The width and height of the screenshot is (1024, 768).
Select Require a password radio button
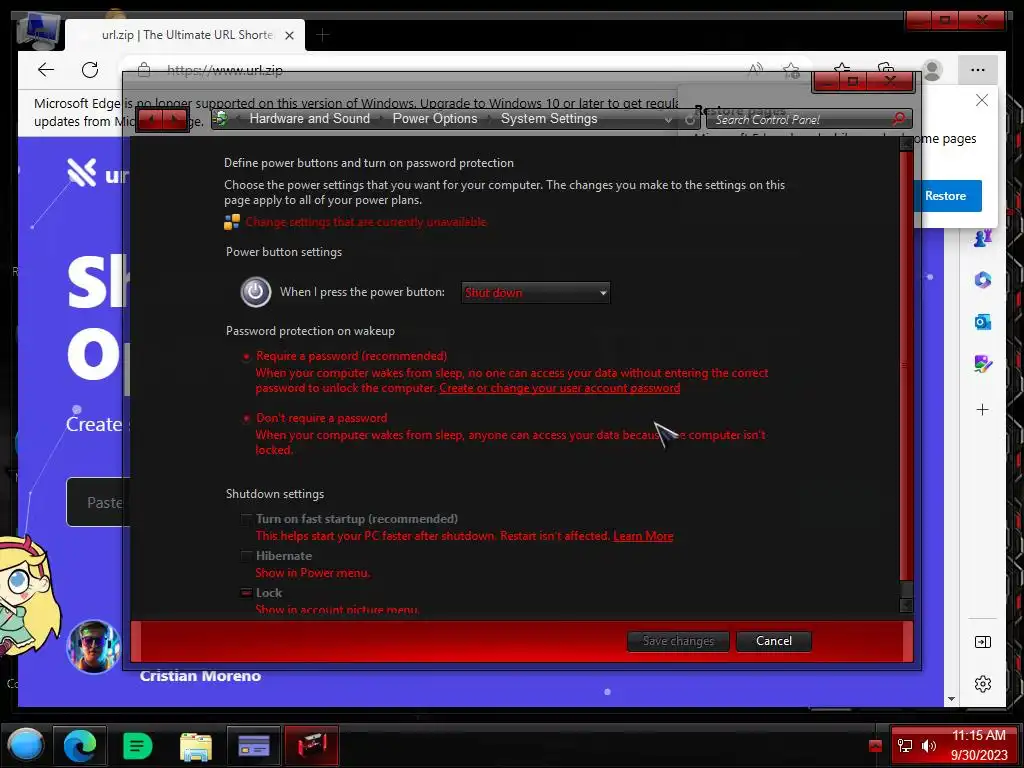click(x=246, y=357)
